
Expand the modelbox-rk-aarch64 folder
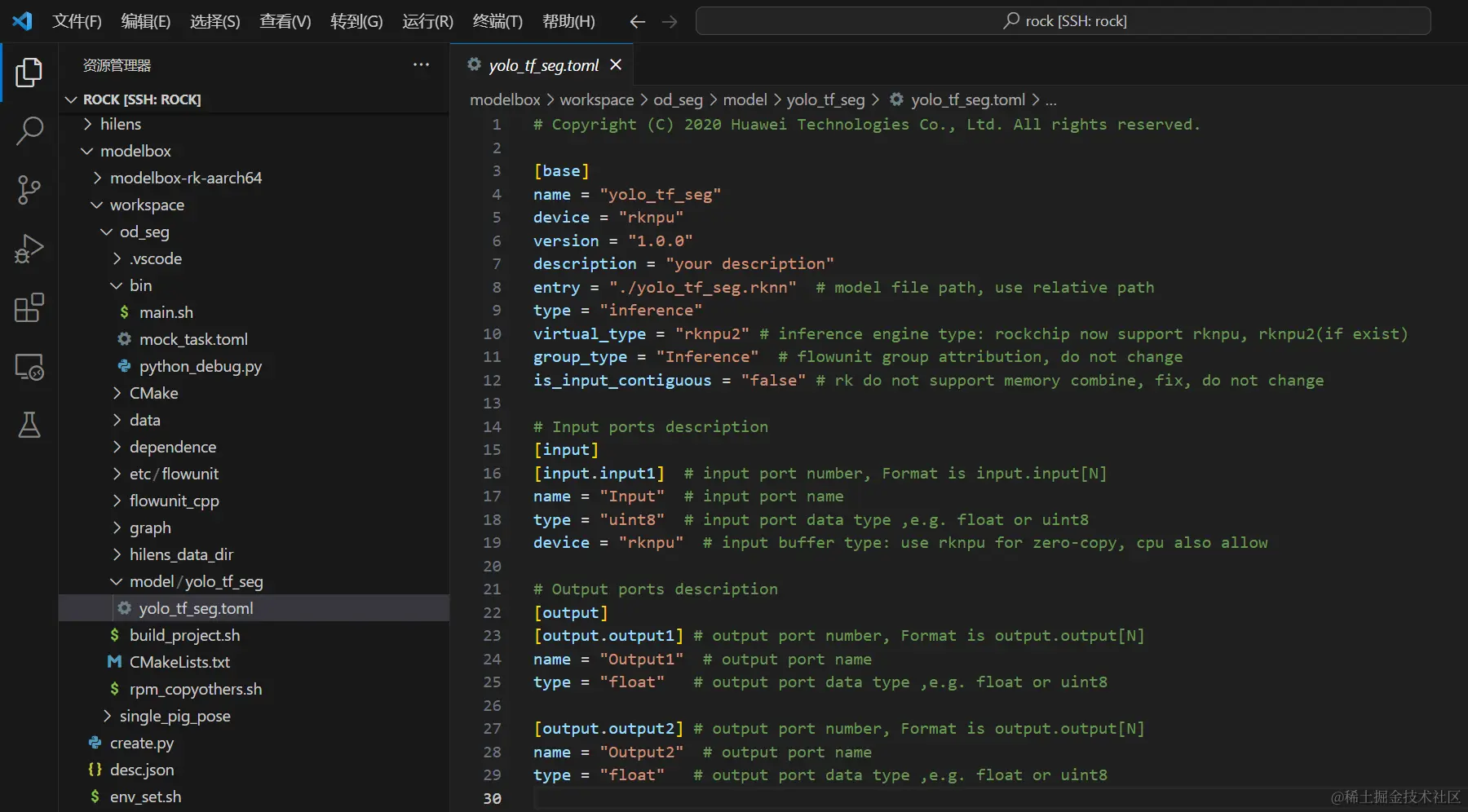tap(97, 178)
